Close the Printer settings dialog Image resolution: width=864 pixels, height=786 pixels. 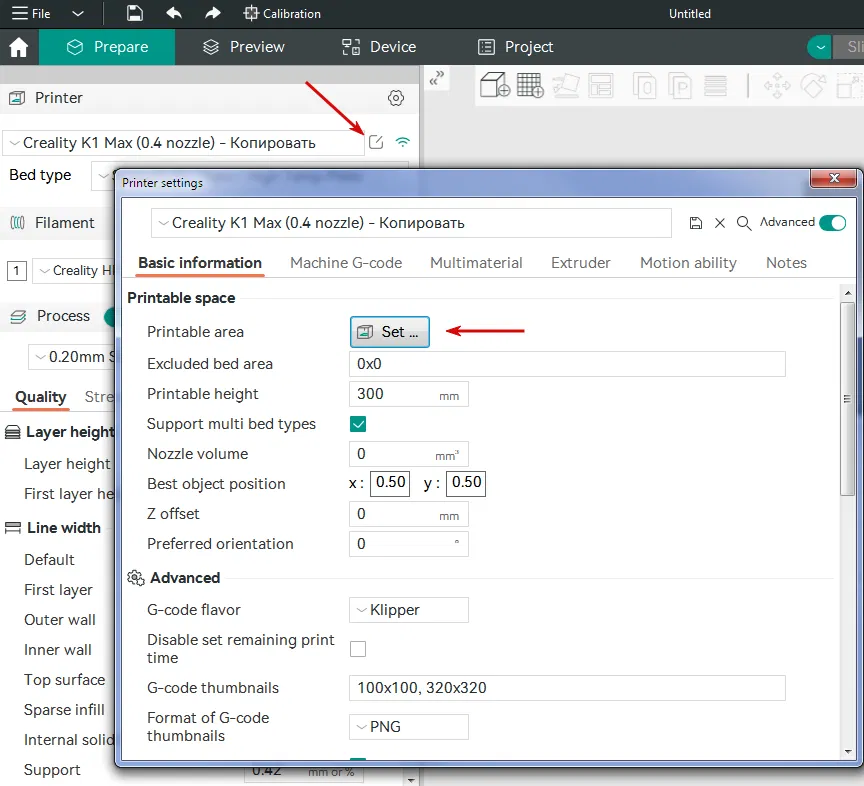834,178
